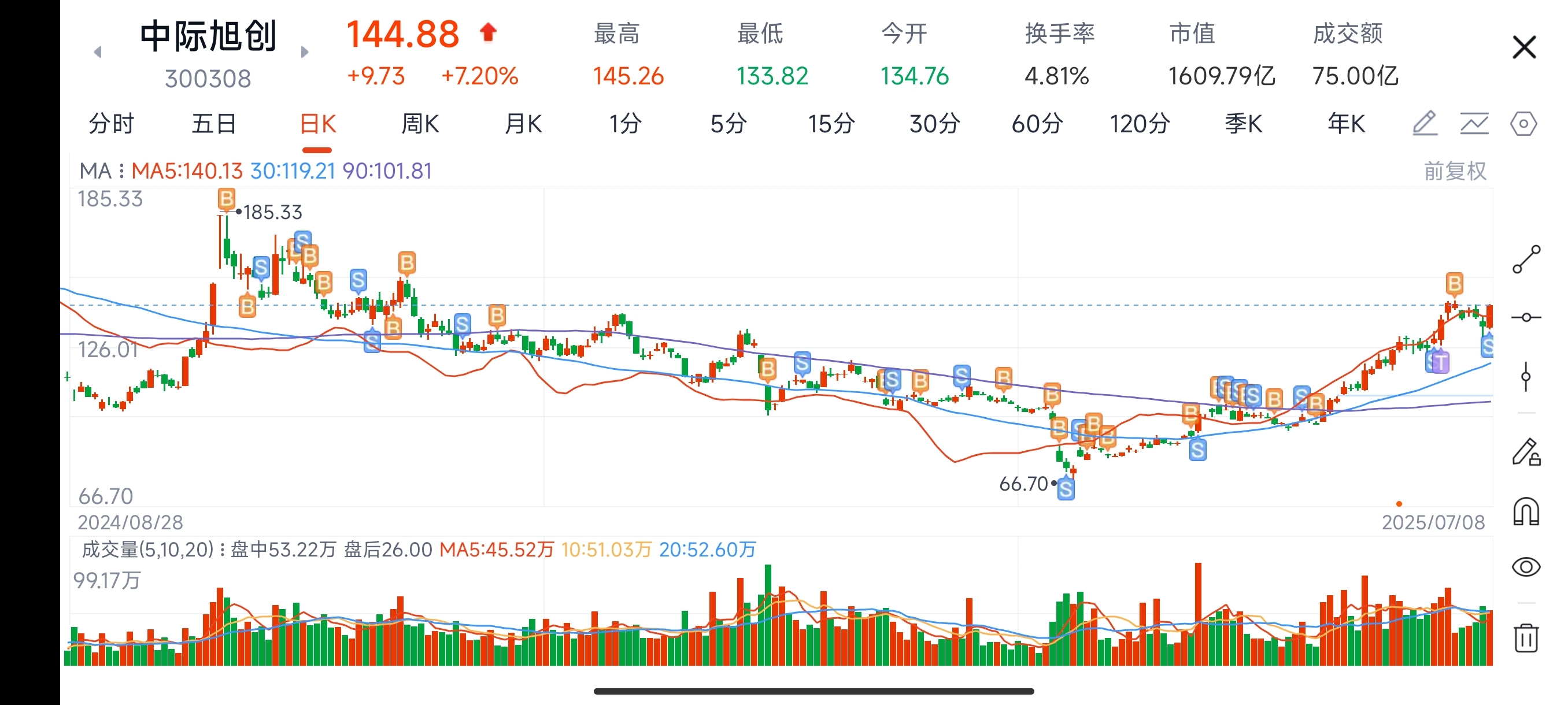Go to next stock with right arrow
The width and height of the screenshot is (1568, 705).
click(x=304, y=53)
